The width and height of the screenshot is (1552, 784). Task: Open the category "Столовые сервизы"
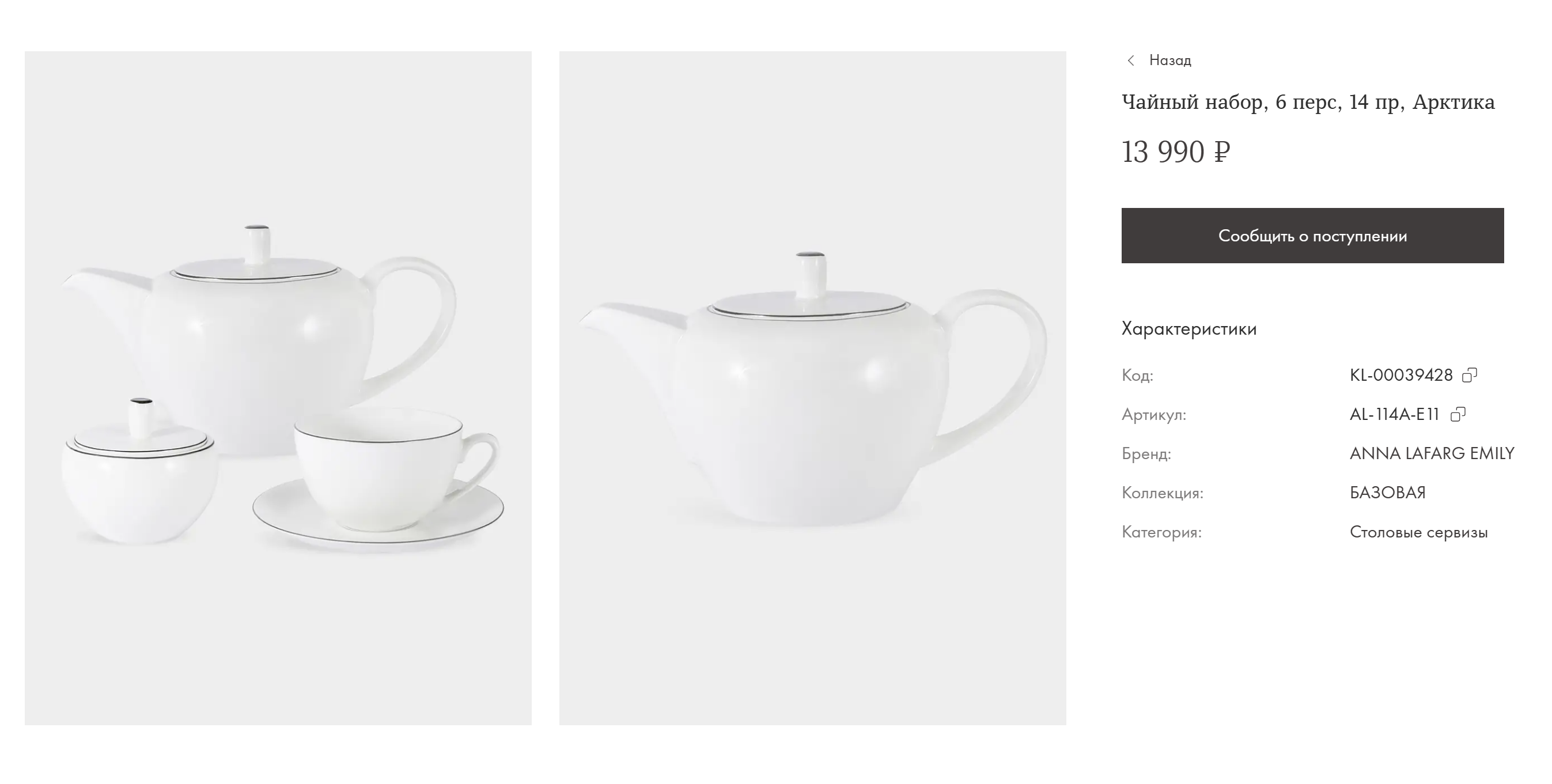pyautogui.click(x=1418, y=532)
